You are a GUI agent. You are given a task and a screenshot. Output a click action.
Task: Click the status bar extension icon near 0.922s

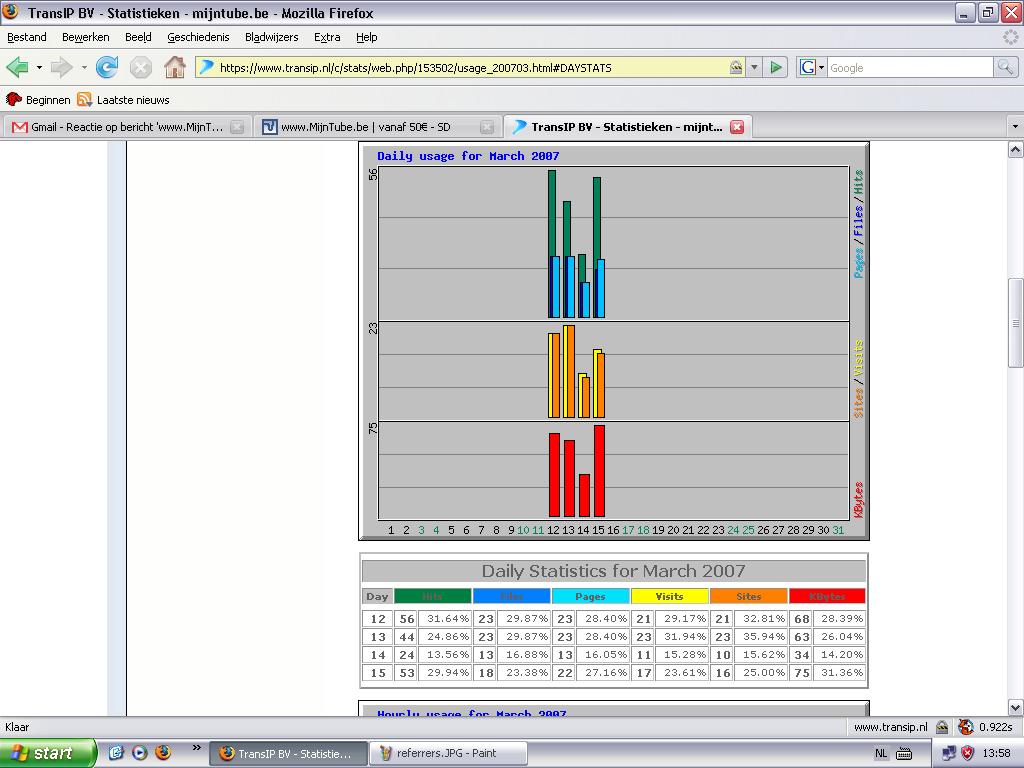[x=965, y=727]
